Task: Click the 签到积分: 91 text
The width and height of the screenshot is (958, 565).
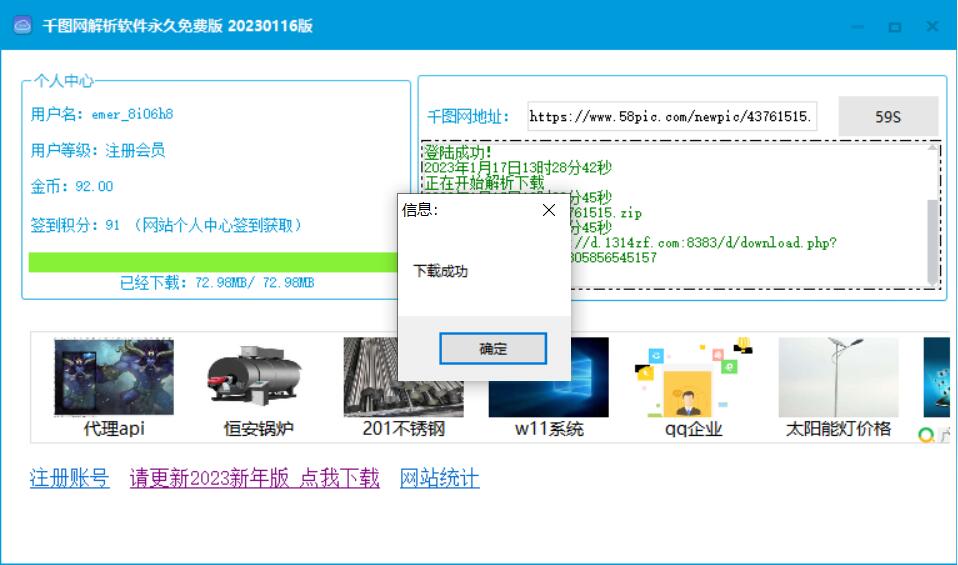Action: tap(75, 225)
